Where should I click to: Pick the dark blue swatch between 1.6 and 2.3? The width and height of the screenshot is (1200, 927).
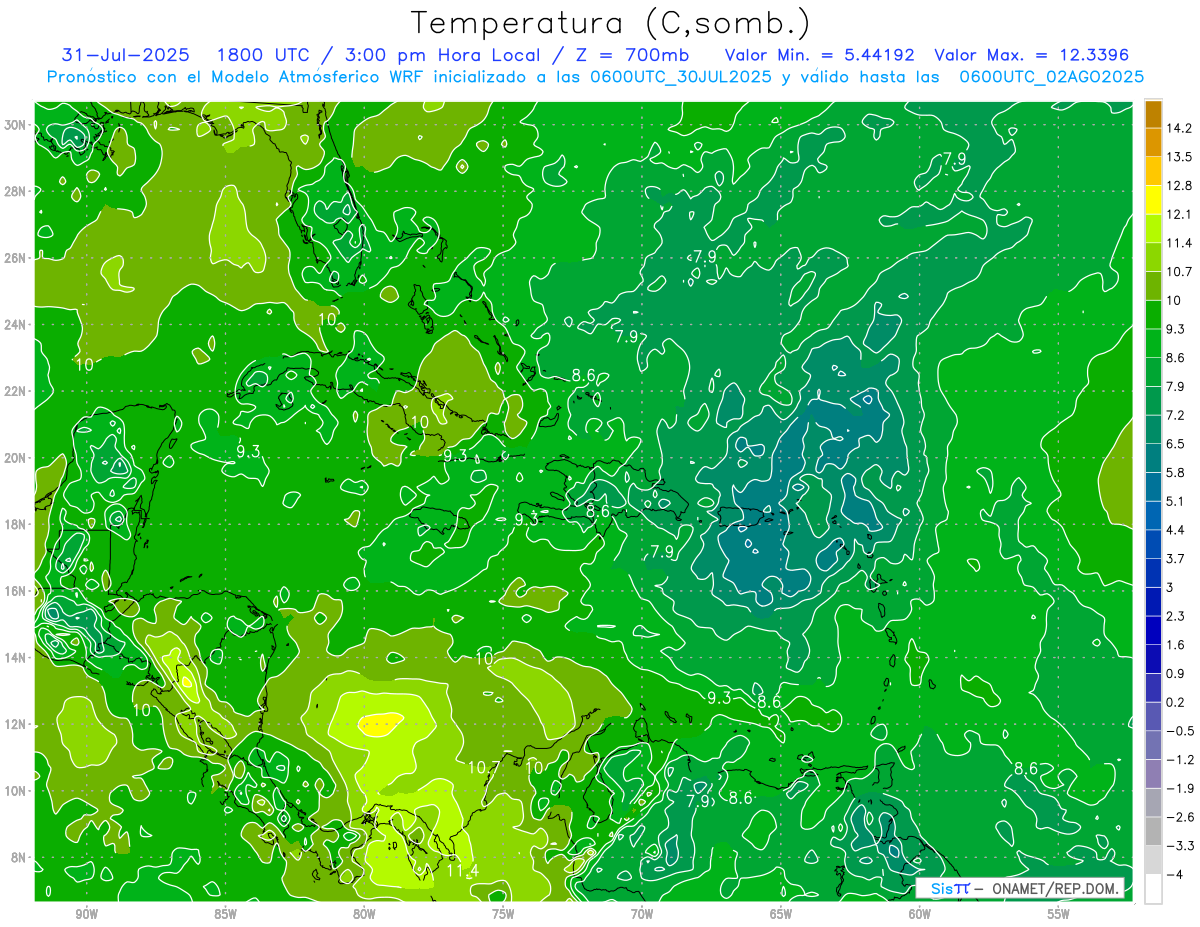[x=1153, y=630]
